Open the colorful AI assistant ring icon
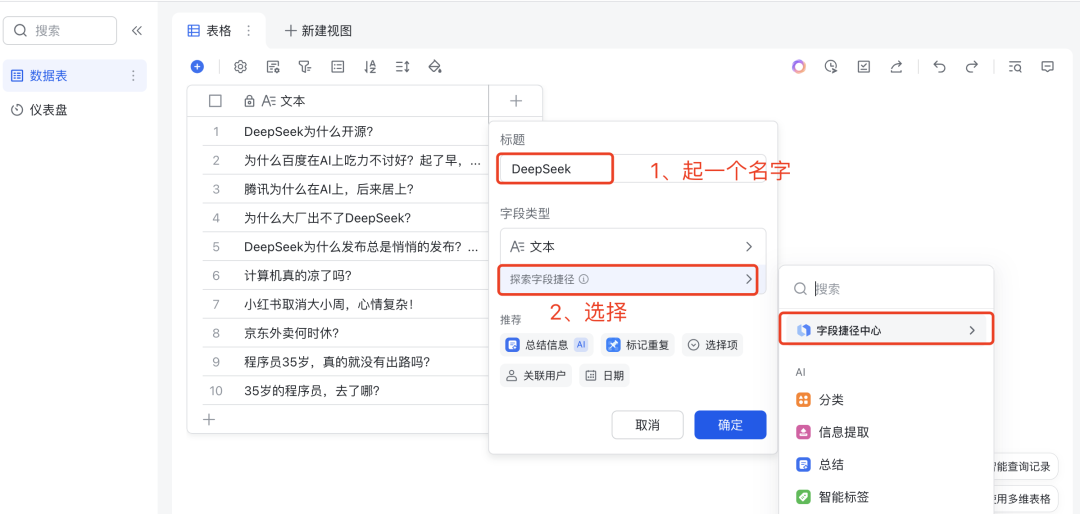 click(798, 67)
